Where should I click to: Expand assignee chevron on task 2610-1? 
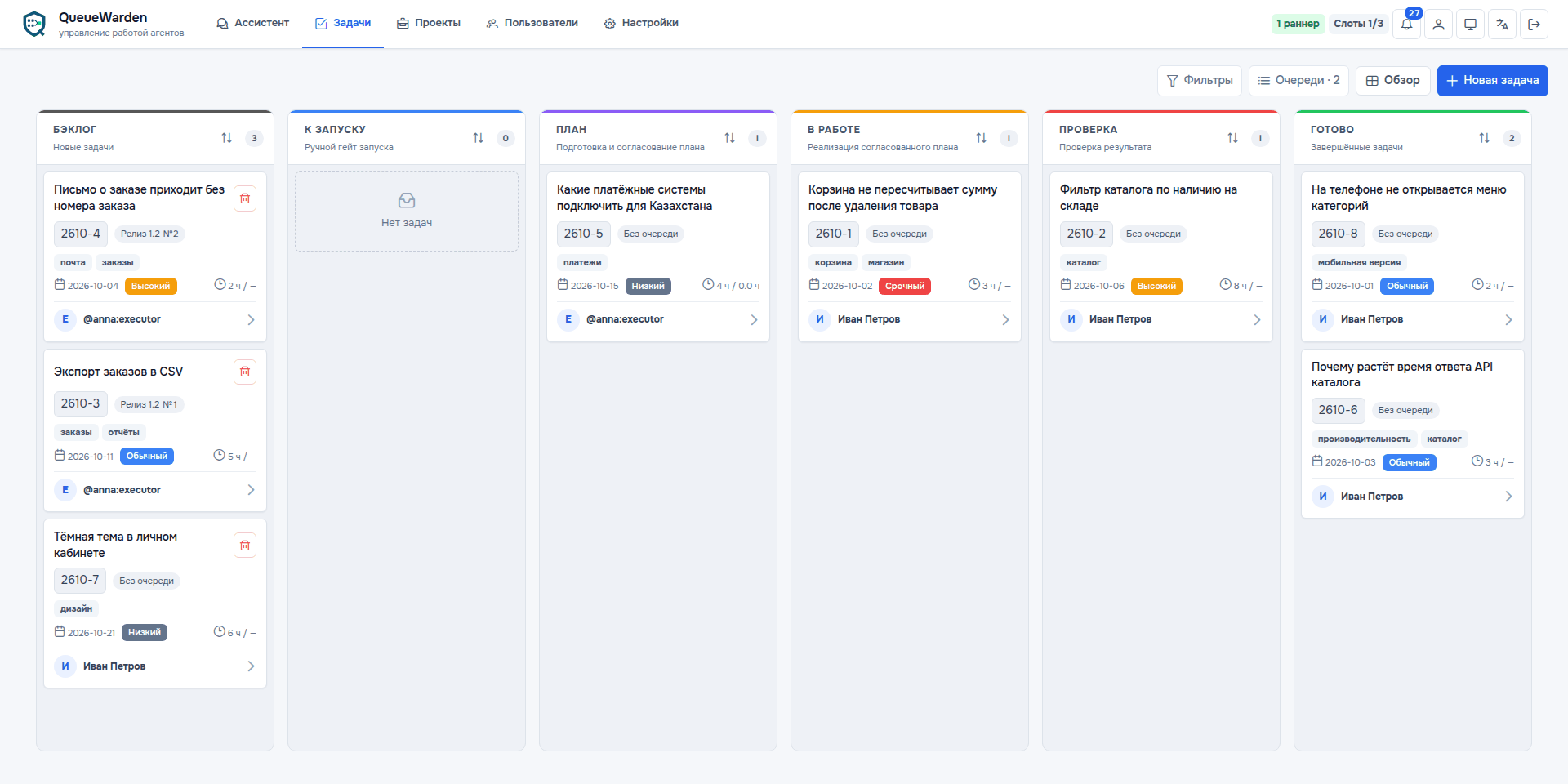tap(1005, 320)
